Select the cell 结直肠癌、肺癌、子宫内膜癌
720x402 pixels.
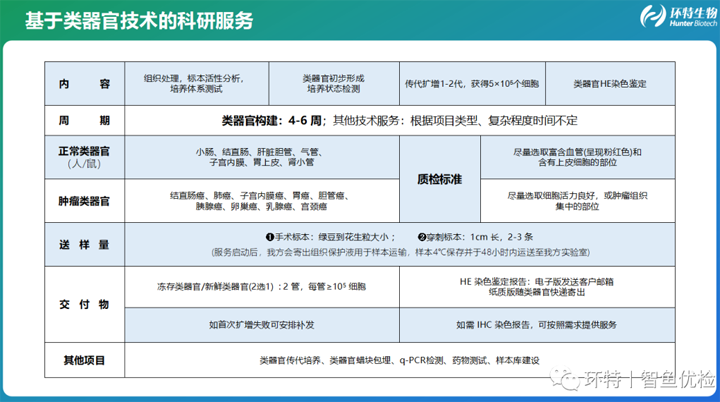pyautogui.click(x=262, y=201)
